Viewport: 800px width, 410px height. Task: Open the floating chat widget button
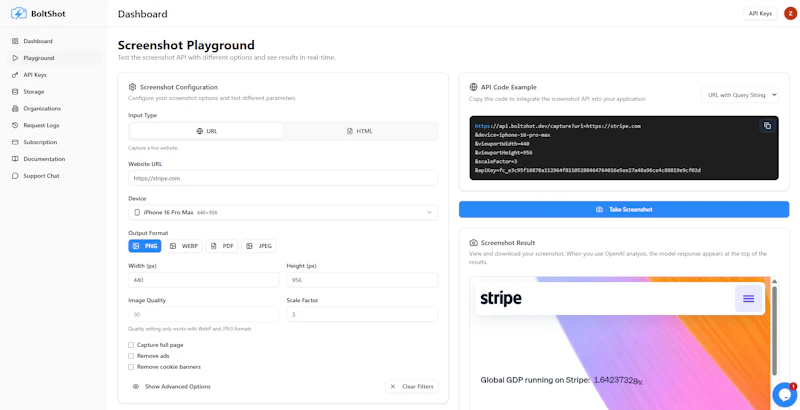[785, 394]
